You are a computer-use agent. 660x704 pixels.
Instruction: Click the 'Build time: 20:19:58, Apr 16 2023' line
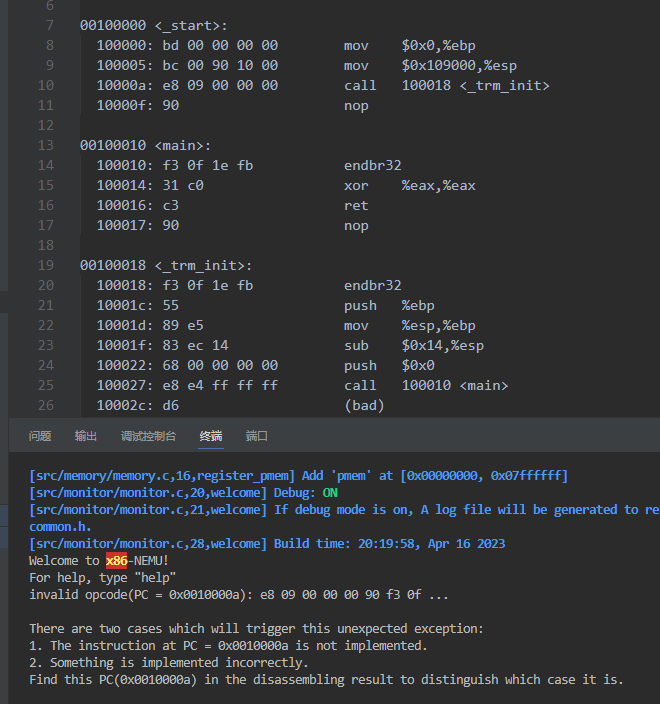pos(389,544)
